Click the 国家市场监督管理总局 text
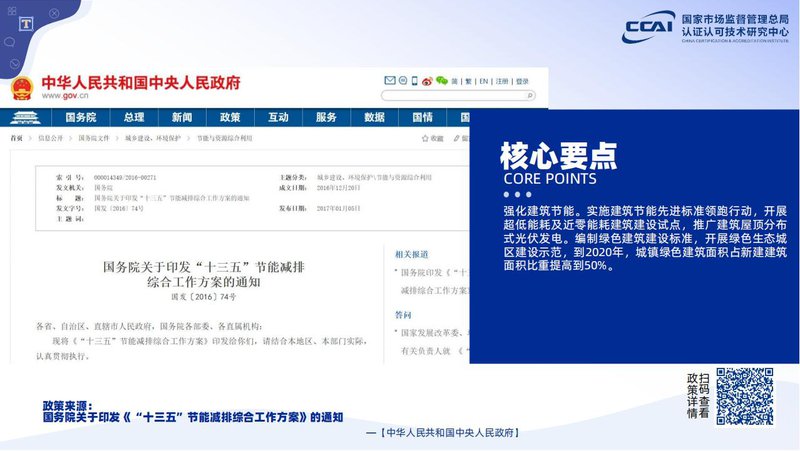This screenshot has width=800, height=451. pos(735,19)
